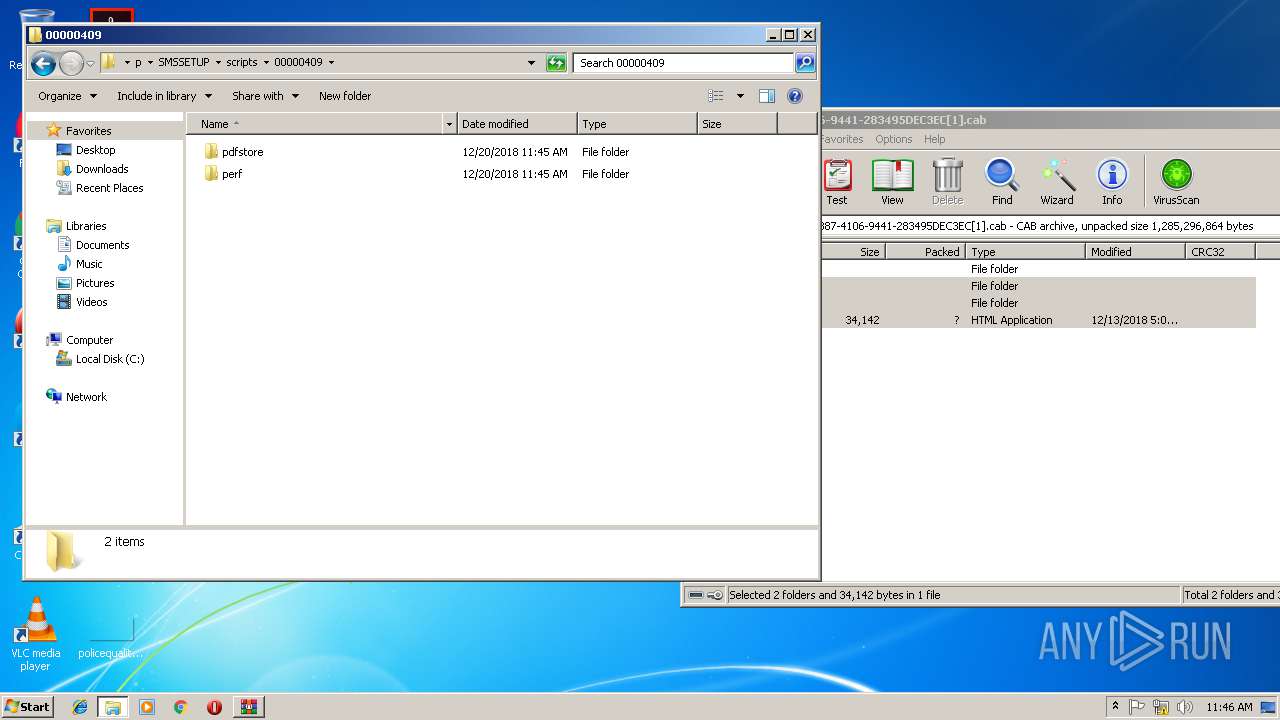1280x720 pixels.
Task: Click the Action Center flag tray icon
Action: pyautogui.click(x=1137, y=707)
